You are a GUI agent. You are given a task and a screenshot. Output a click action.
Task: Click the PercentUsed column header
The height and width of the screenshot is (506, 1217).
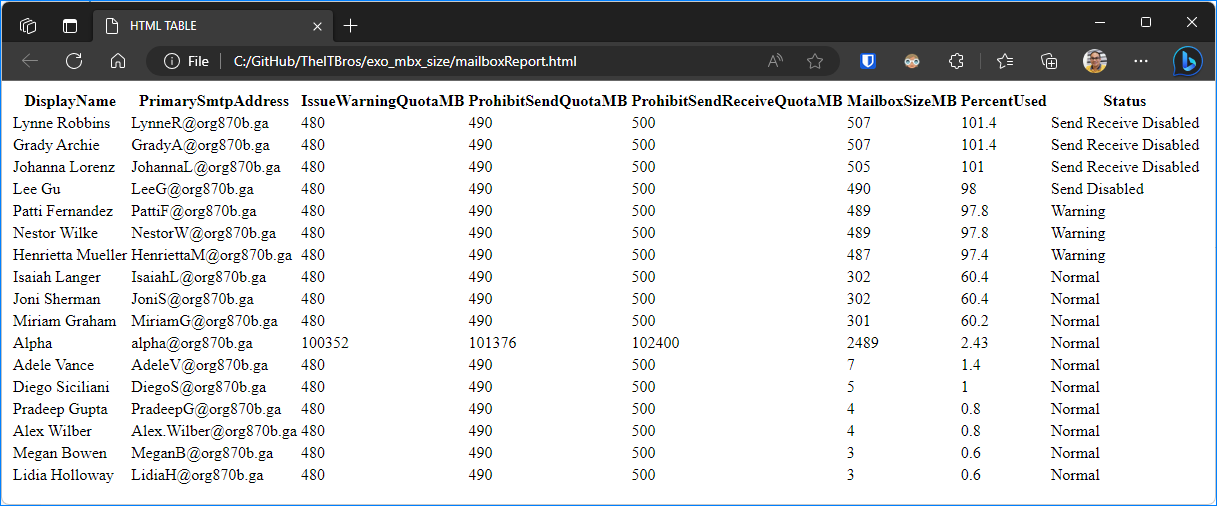pos(1004,101)
